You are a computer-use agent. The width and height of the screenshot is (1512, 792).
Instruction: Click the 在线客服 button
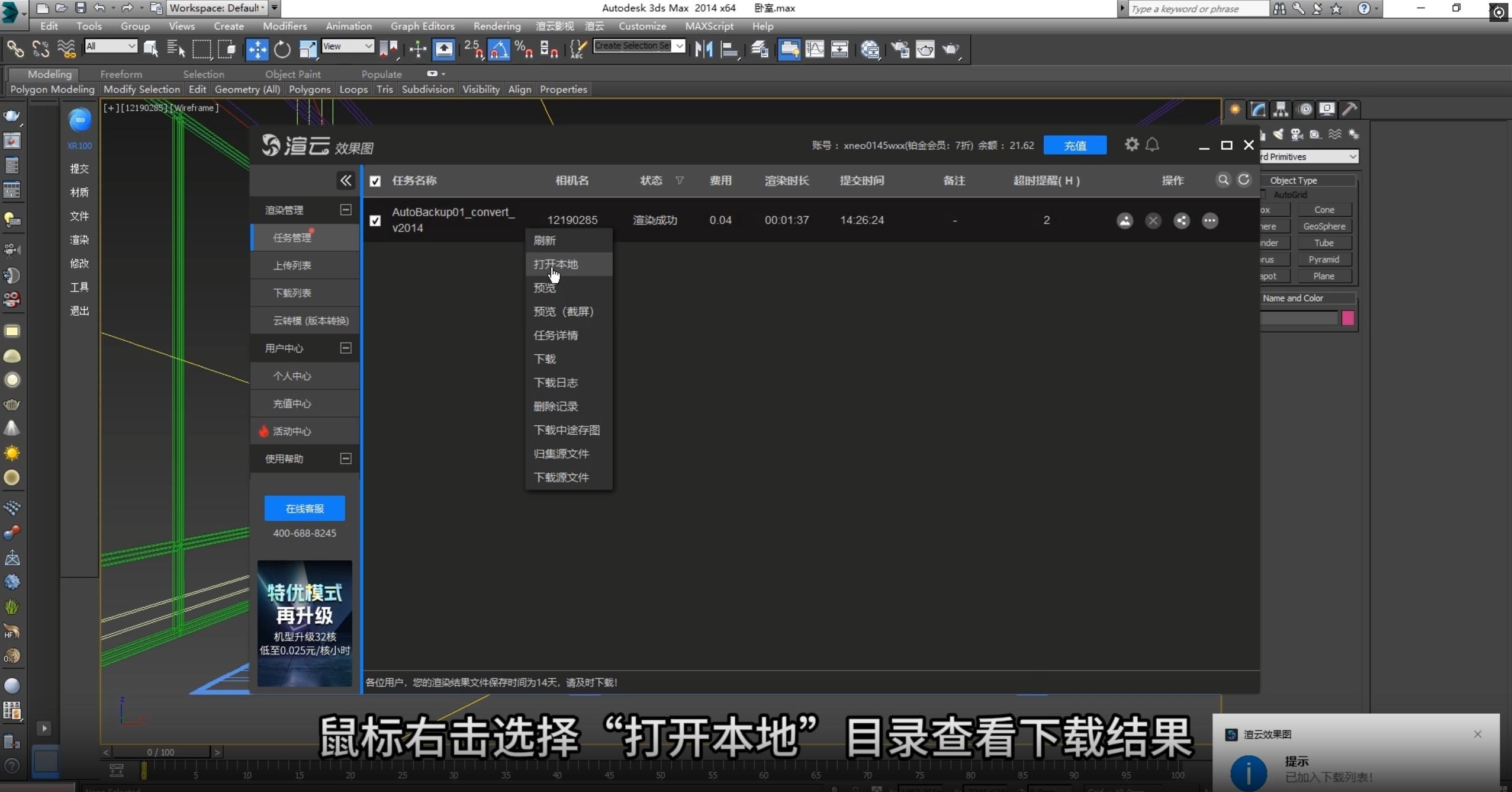click(304, 508)
